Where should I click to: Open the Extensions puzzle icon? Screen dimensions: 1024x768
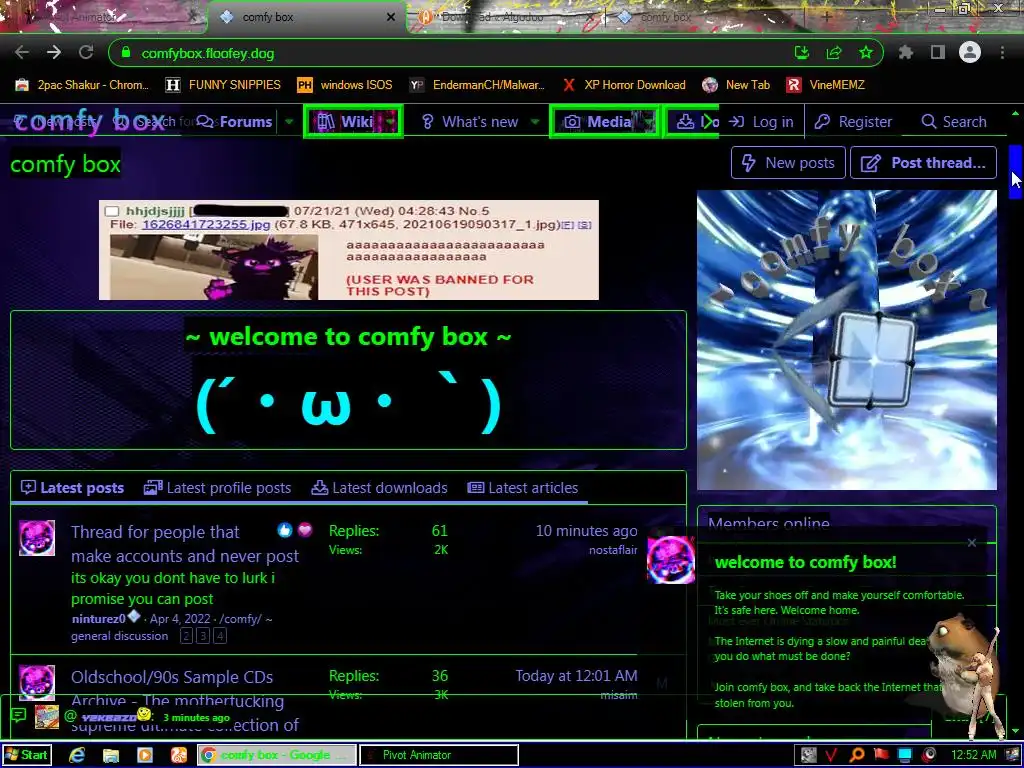tap(906, 53)
